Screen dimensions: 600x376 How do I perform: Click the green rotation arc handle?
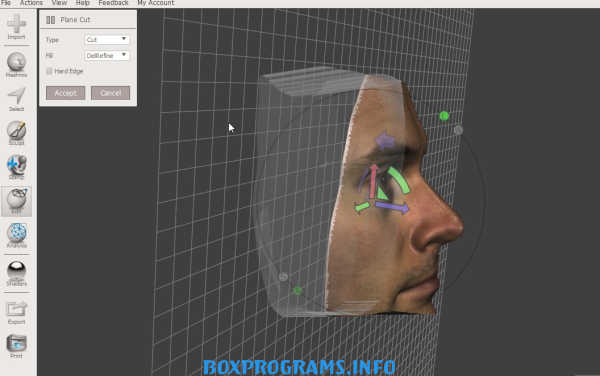pyautogui.click(x=400, y=180)
